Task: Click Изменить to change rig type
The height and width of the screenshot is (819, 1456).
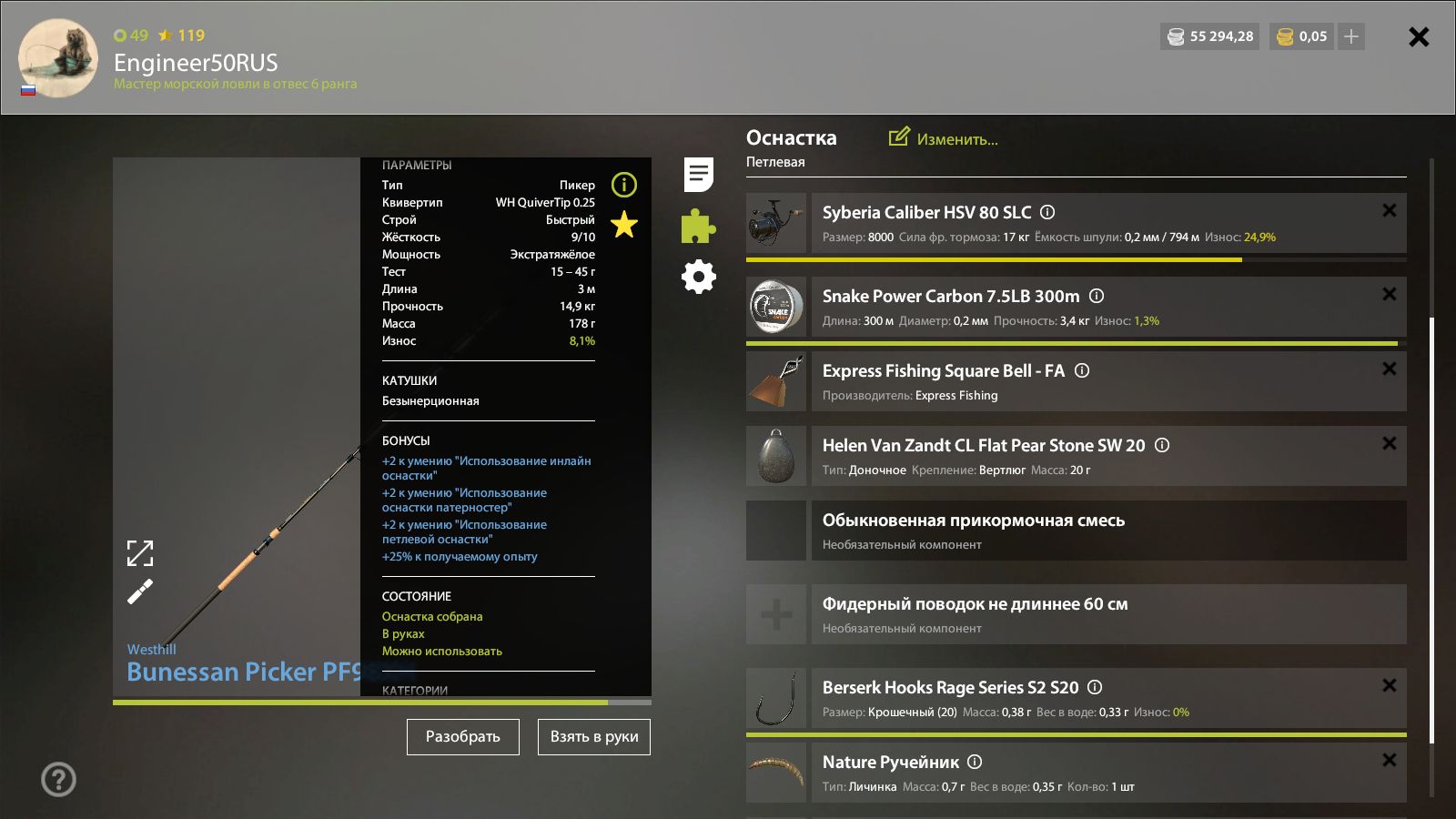Action: (x=944, y=138)
